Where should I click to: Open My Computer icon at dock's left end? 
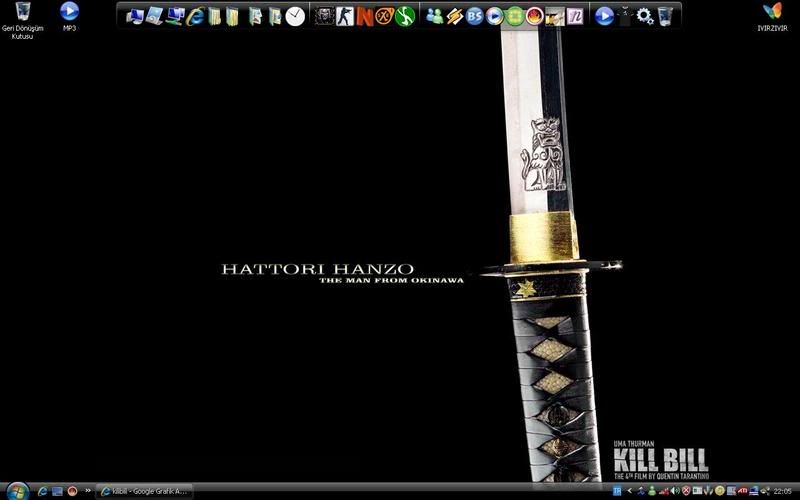coord(135,17)
